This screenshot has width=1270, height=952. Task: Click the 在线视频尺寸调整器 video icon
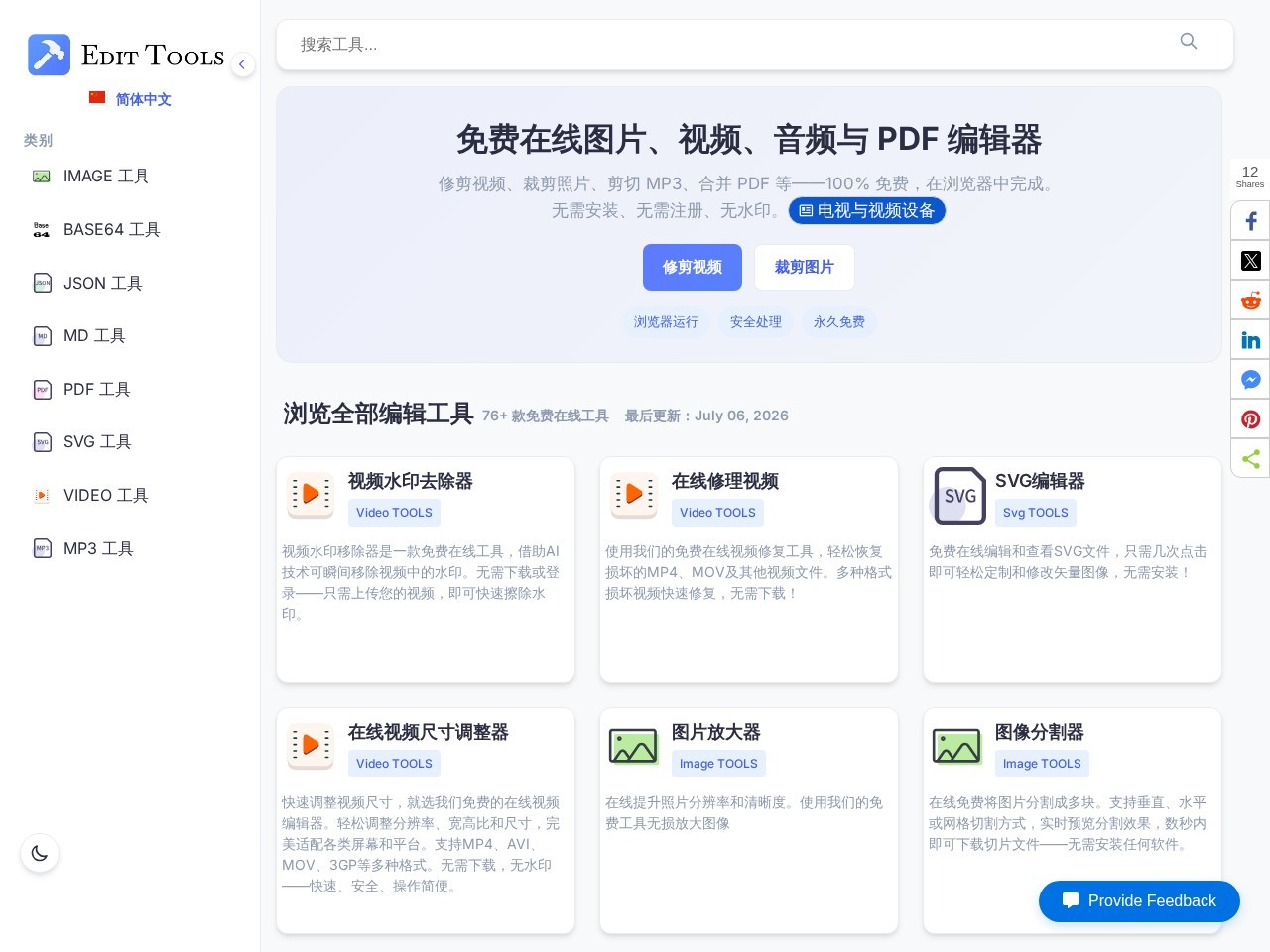[x=311, y=746]
